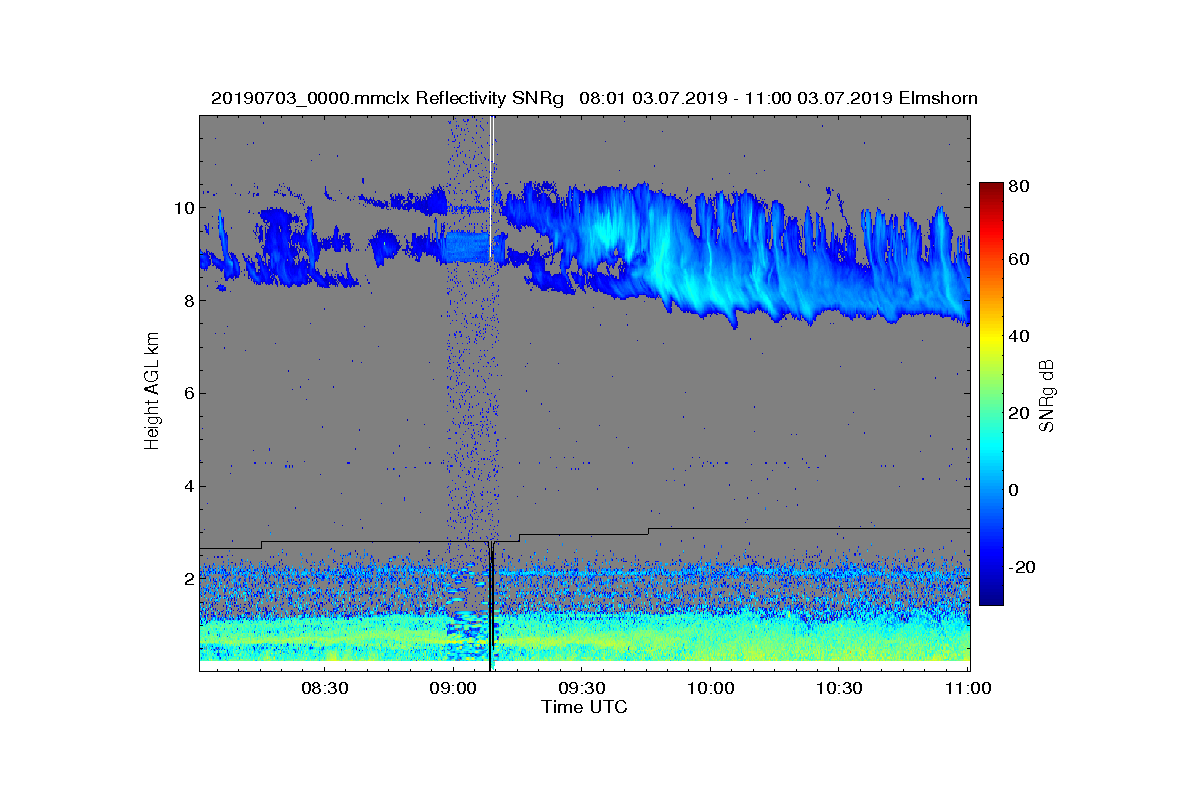Click the colorbar value 20

pos(1021,413)
